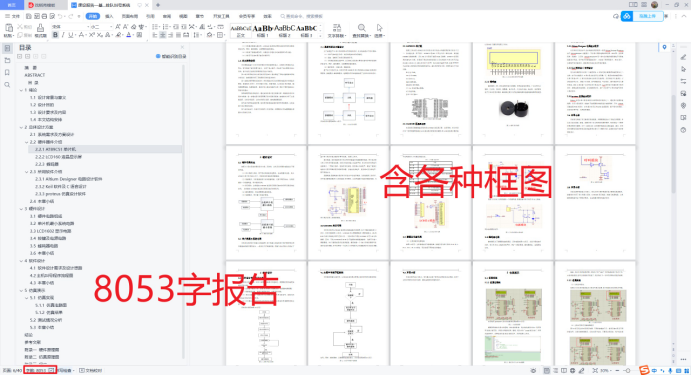Apply the Normal body style
The width and height of the screenshot is (692, 376).
coord(241,31)
